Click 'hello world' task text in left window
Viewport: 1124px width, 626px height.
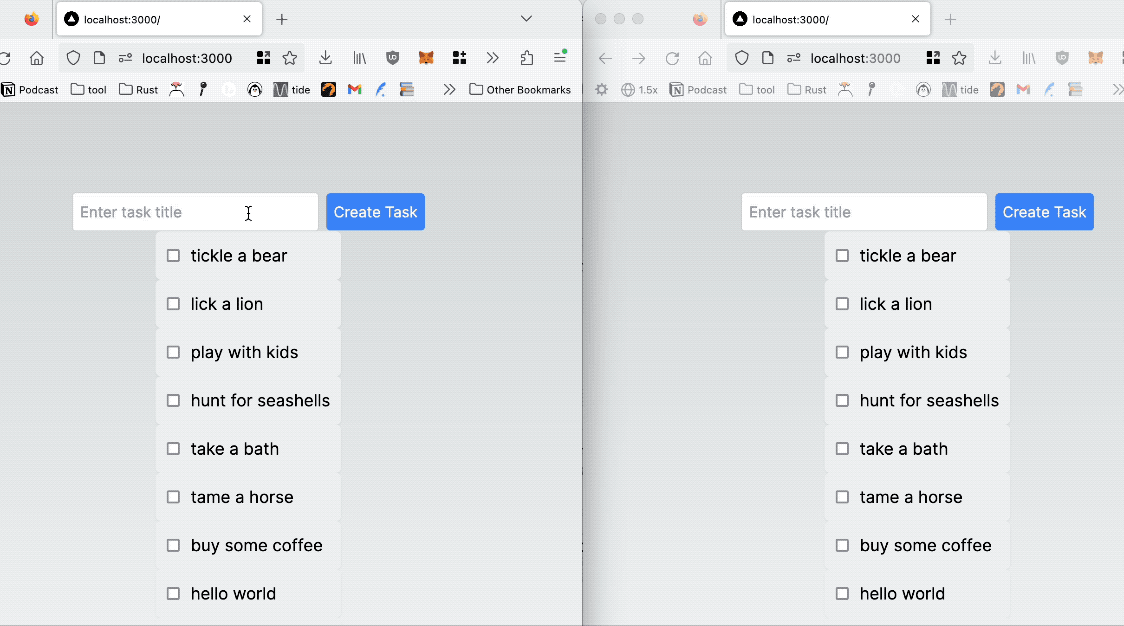(233, 594)
